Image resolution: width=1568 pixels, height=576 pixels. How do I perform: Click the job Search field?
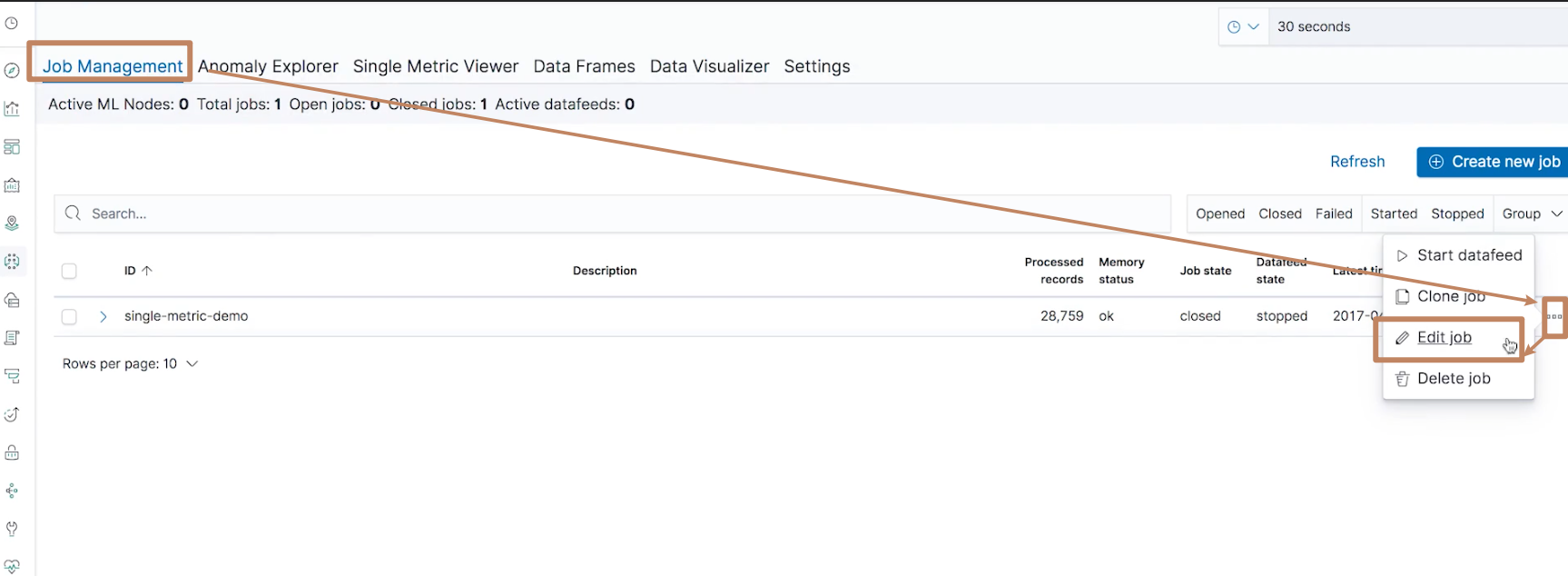[x=617, y=214]
